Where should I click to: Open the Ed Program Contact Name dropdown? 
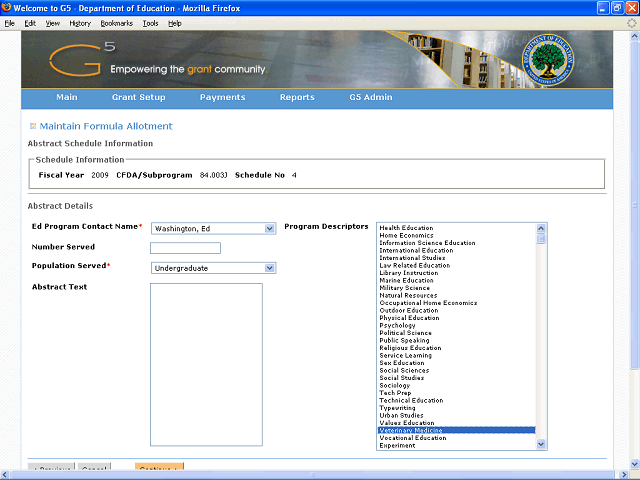click(x=269, y=228)
